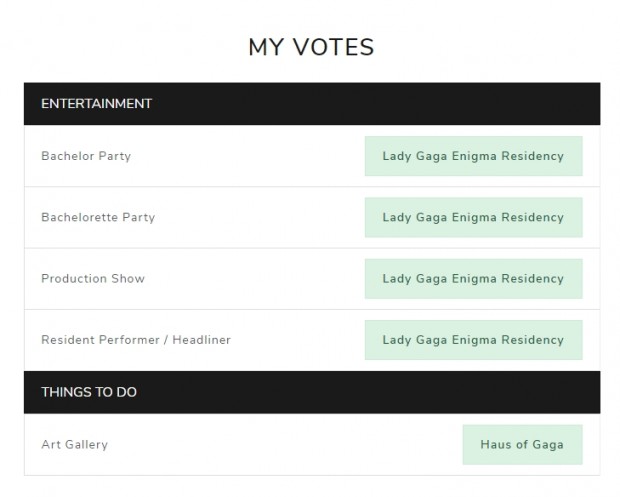Click the MY VOTES page heading
Screen dimensions: 620x497
[x=311, y=47]
